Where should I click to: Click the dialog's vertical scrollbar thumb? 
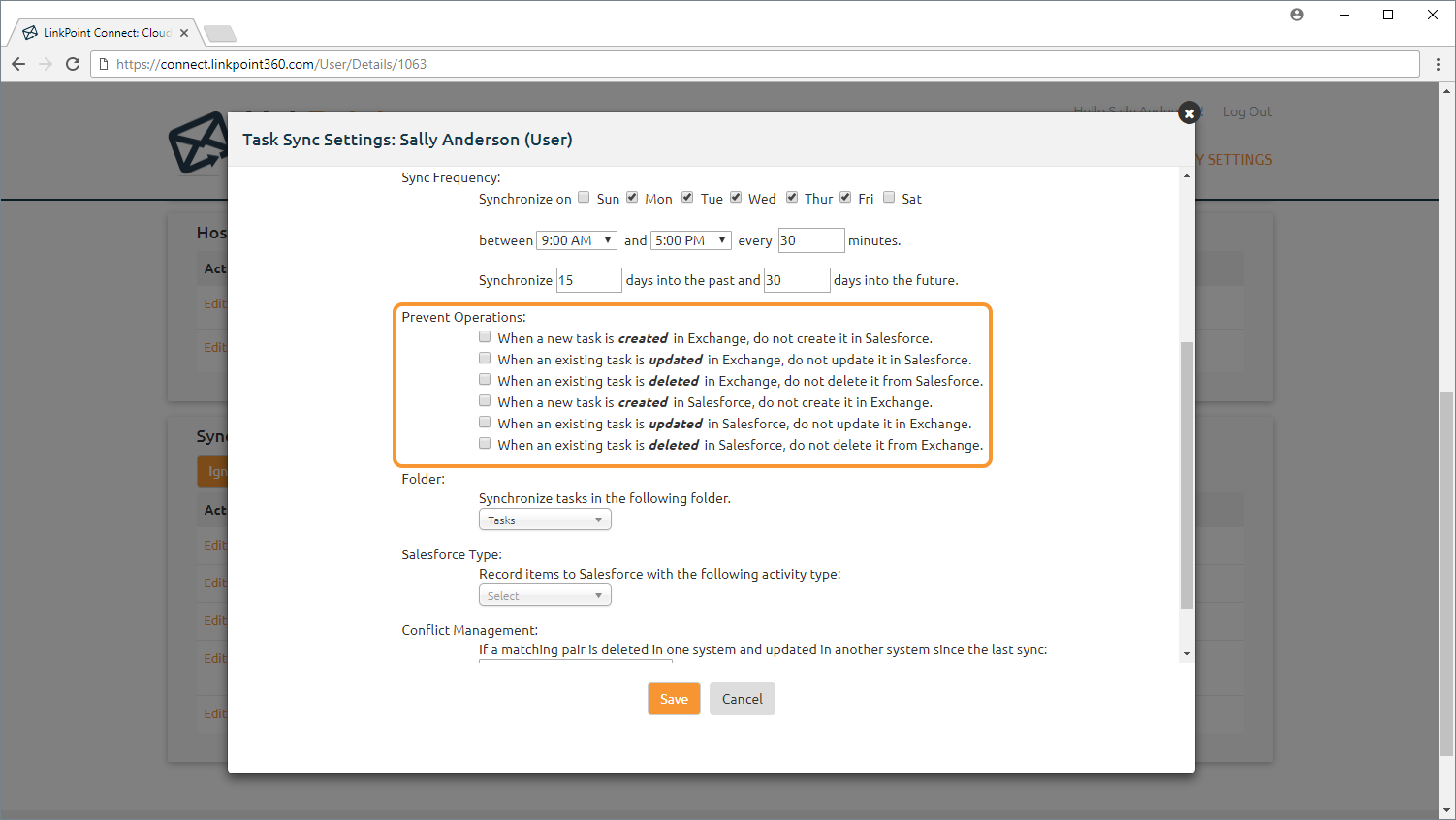pyautogui.click(x=1187, y=475)
